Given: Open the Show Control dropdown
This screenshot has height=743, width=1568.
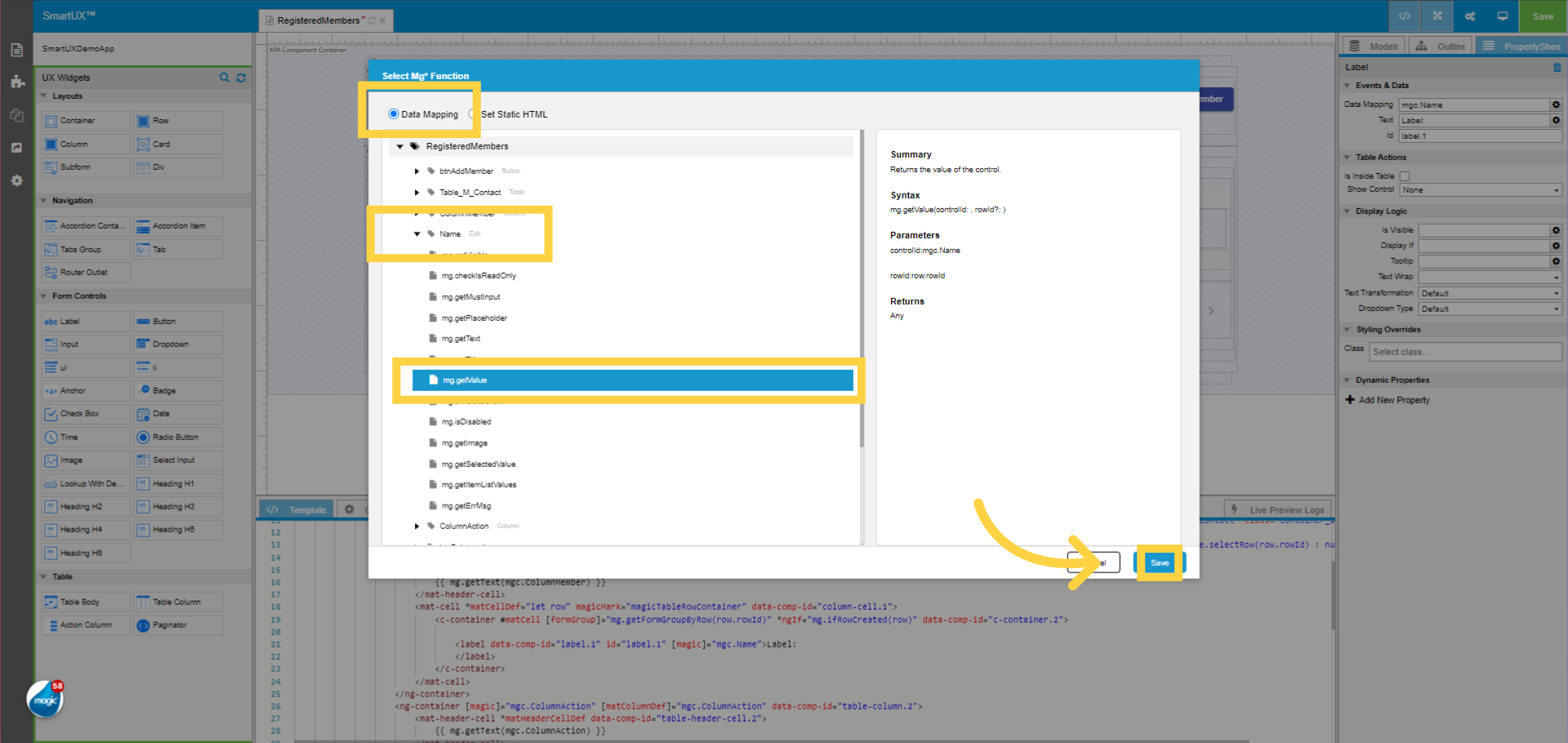Looking at the screenshot, I should coord(1481,190).
